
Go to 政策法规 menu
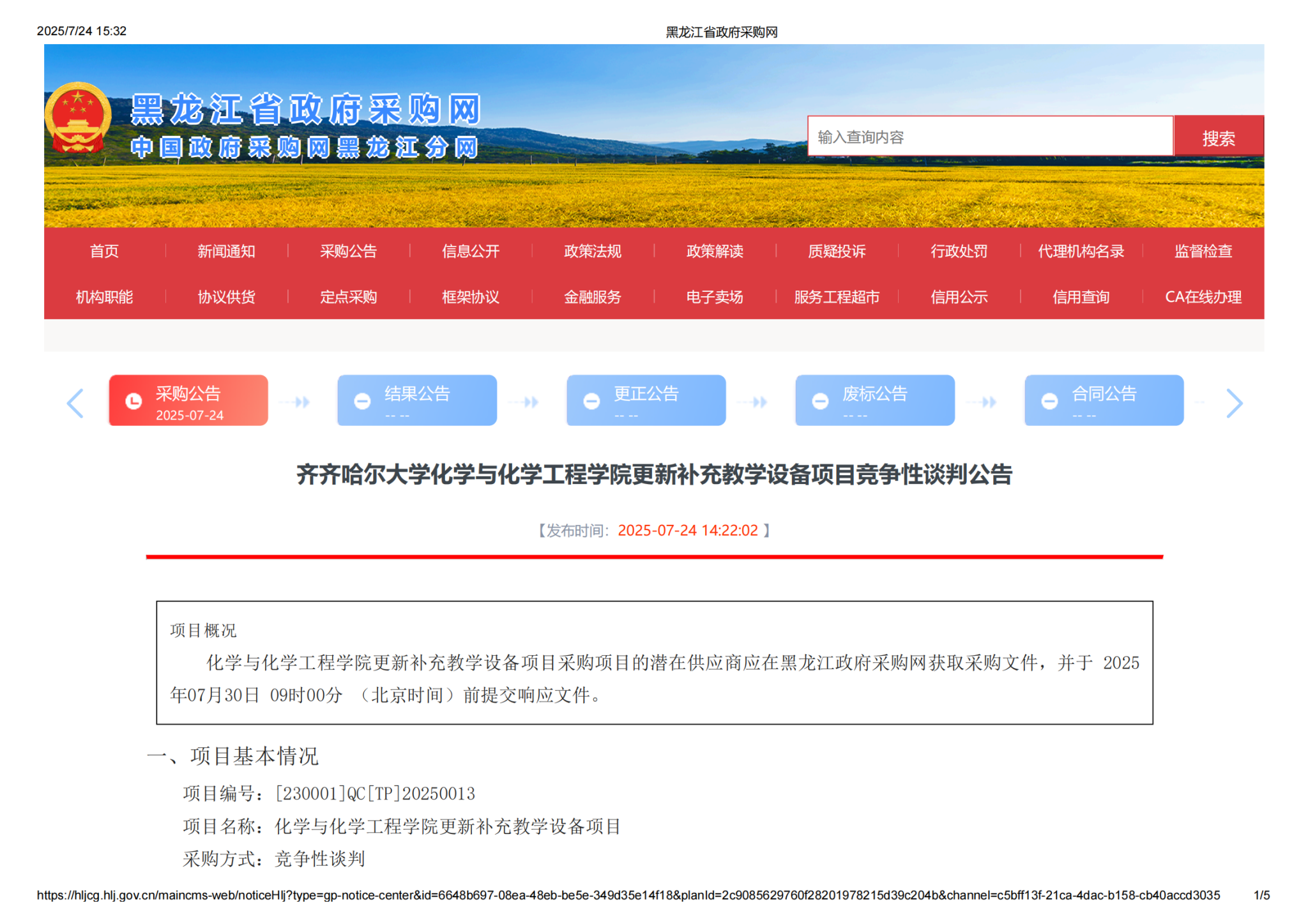592,252
